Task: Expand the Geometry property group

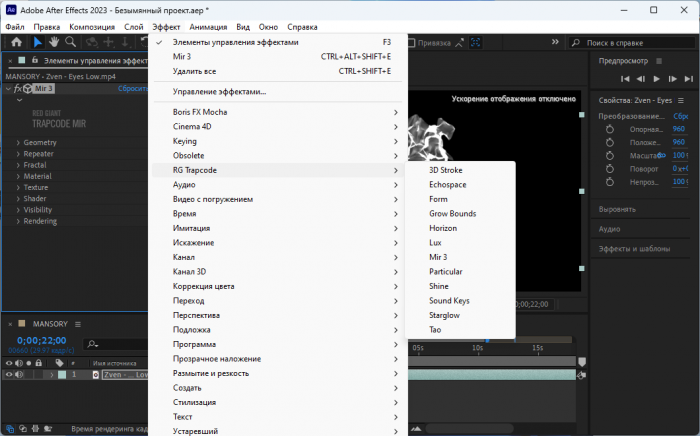Action: (x=18, y=143)
